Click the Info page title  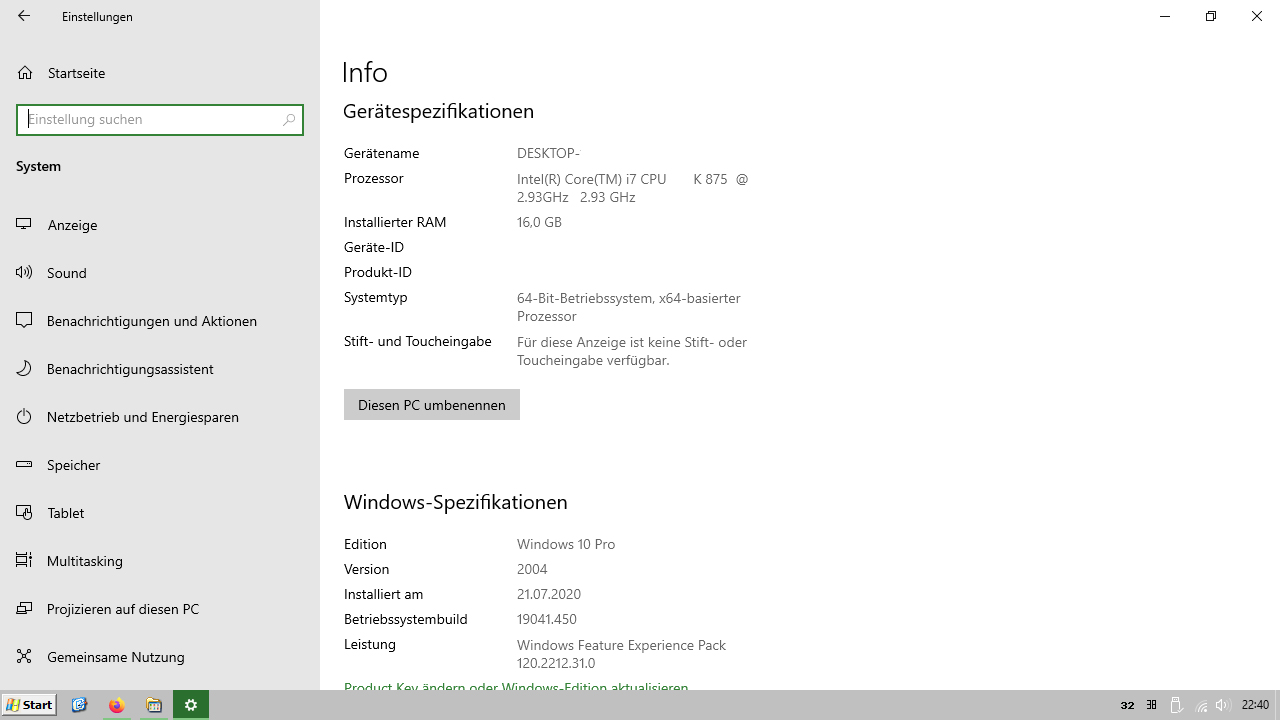click(x=365, y=72)
